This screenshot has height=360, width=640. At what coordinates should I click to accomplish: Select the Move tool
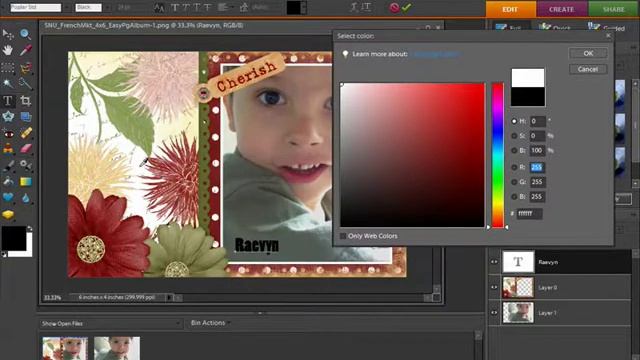coord(8,34)
